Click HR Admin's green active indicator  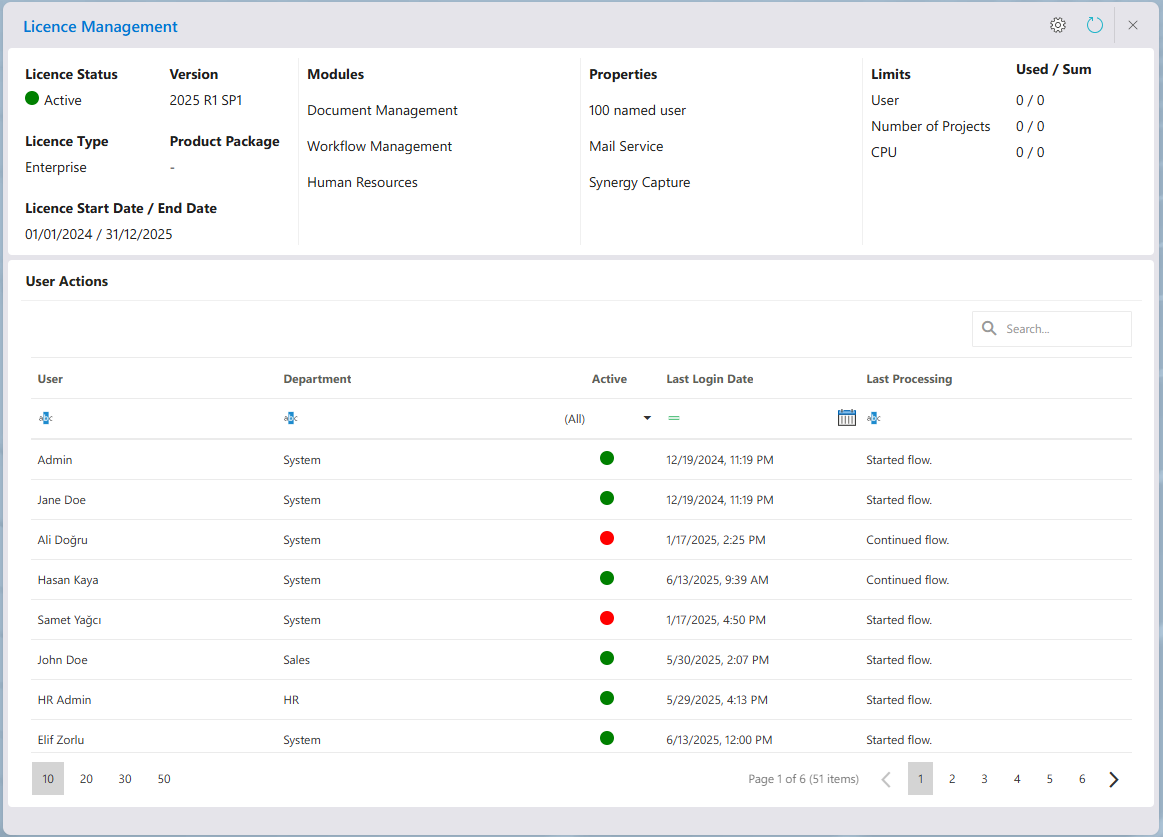(607, 699)
